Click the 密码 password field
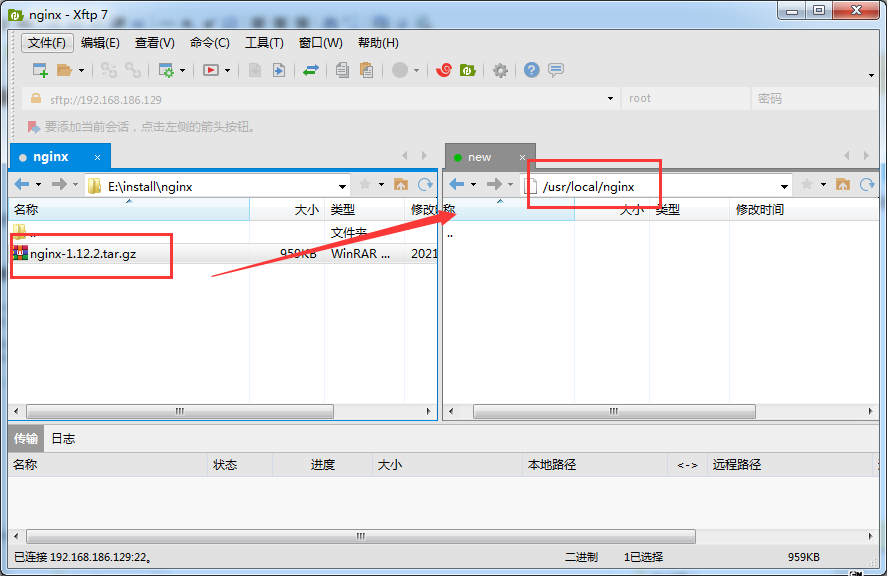This screenshot has height=576, width=887. coord(815,98)
